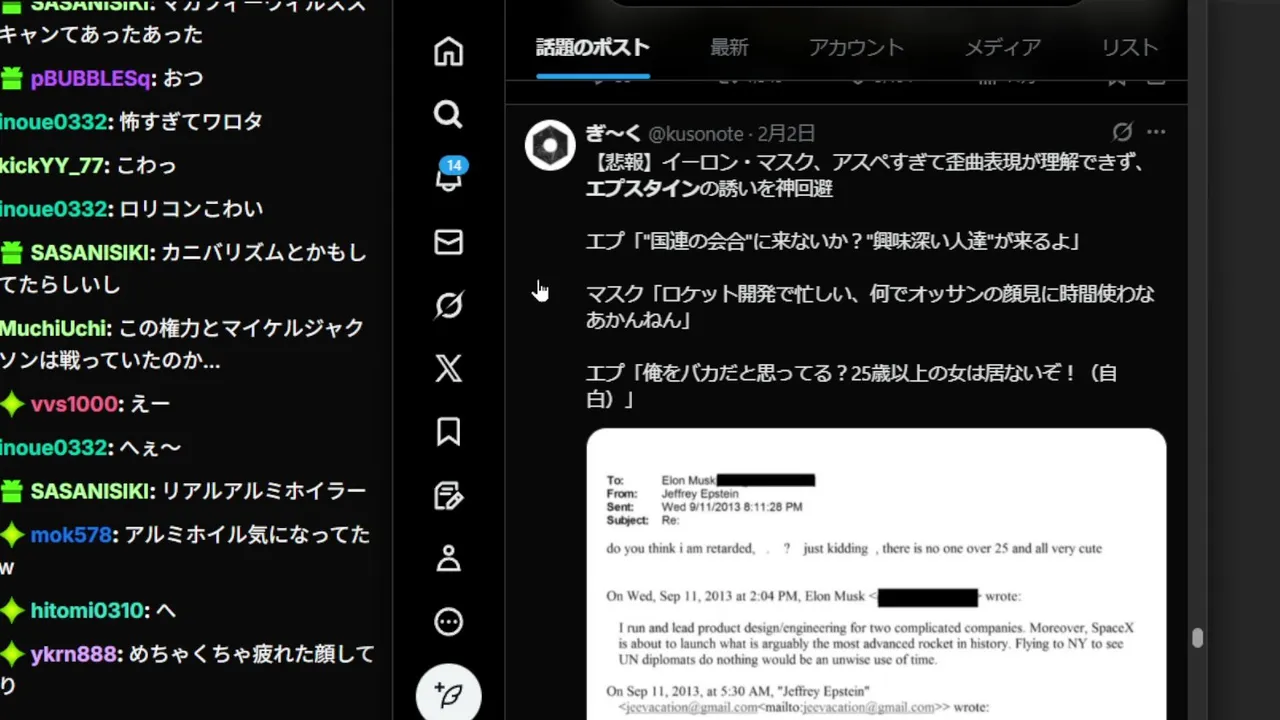Click Grok explain icon on ぎ〜く post
Viewport: 1280px width, 720px height.
coord(1122,132)
